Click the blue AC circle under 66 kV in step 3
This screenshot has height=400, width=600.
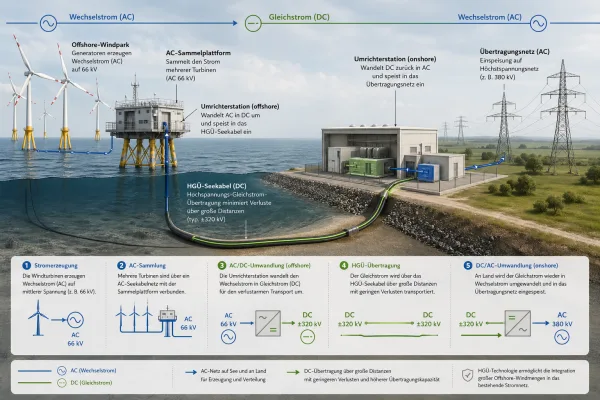(x=228, y=336)
